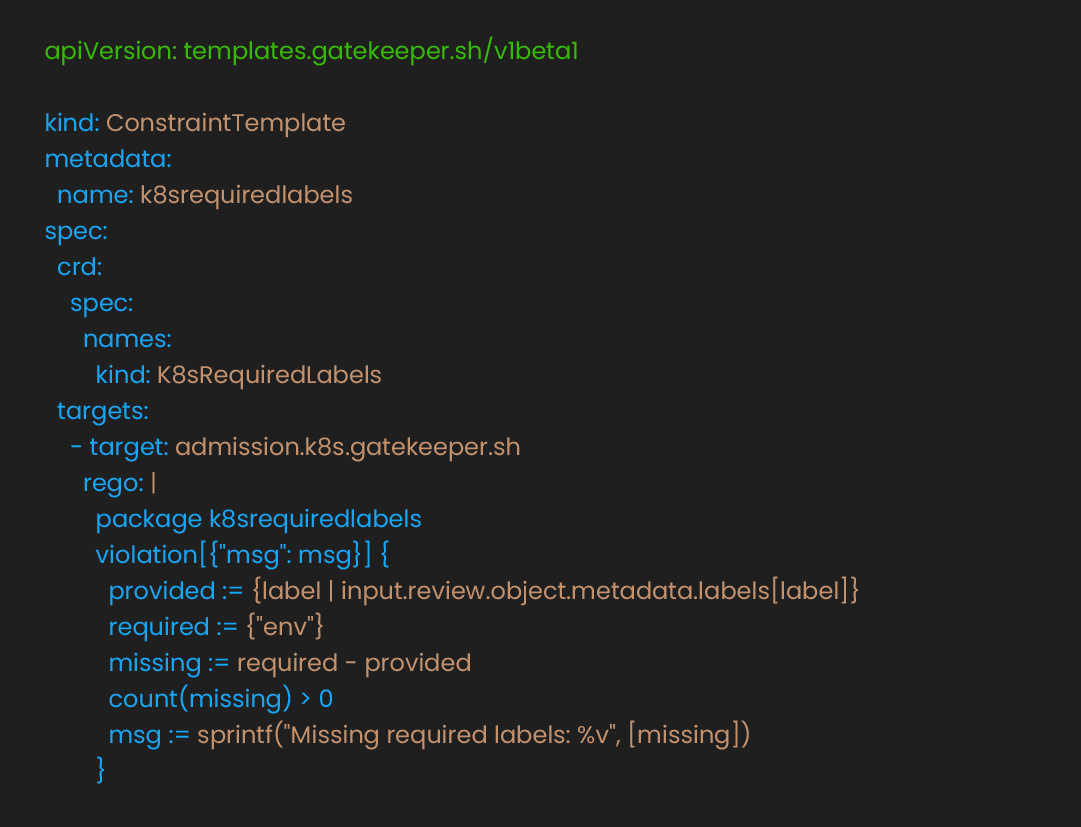Click the missing := required - provided line

(x=290, y=663)
